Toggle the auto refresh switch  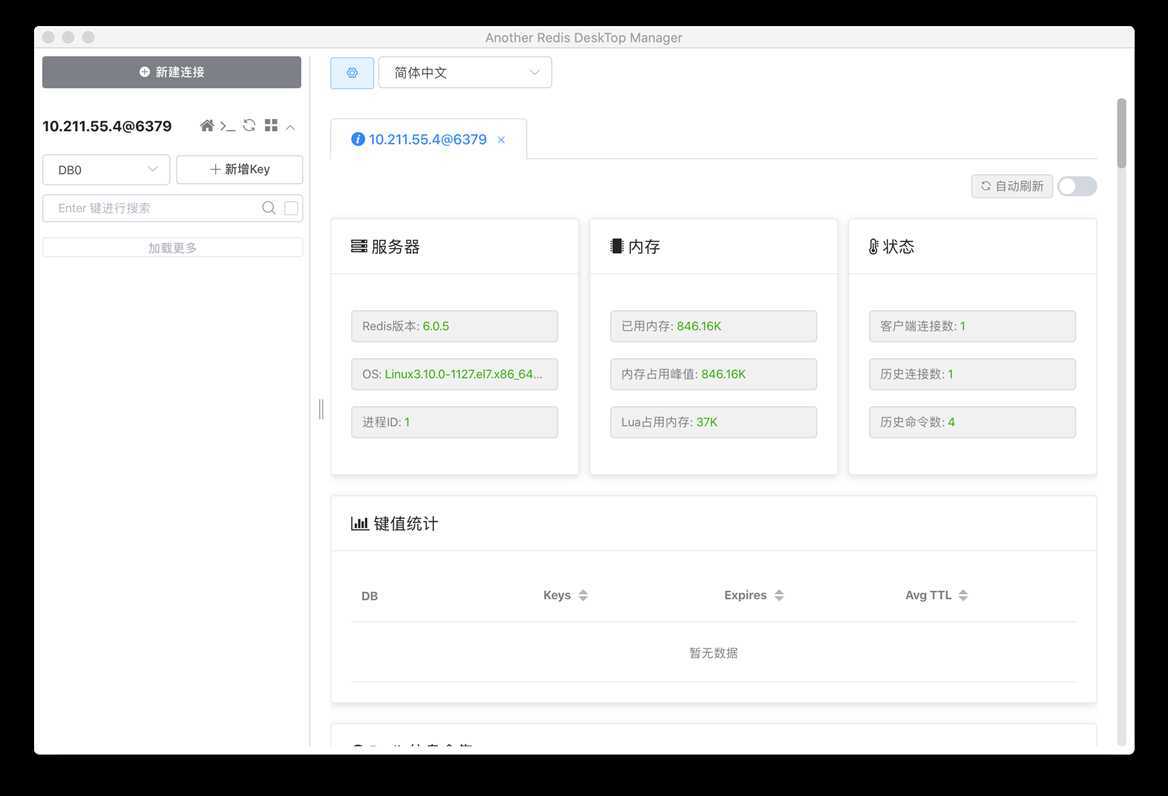1077,186
